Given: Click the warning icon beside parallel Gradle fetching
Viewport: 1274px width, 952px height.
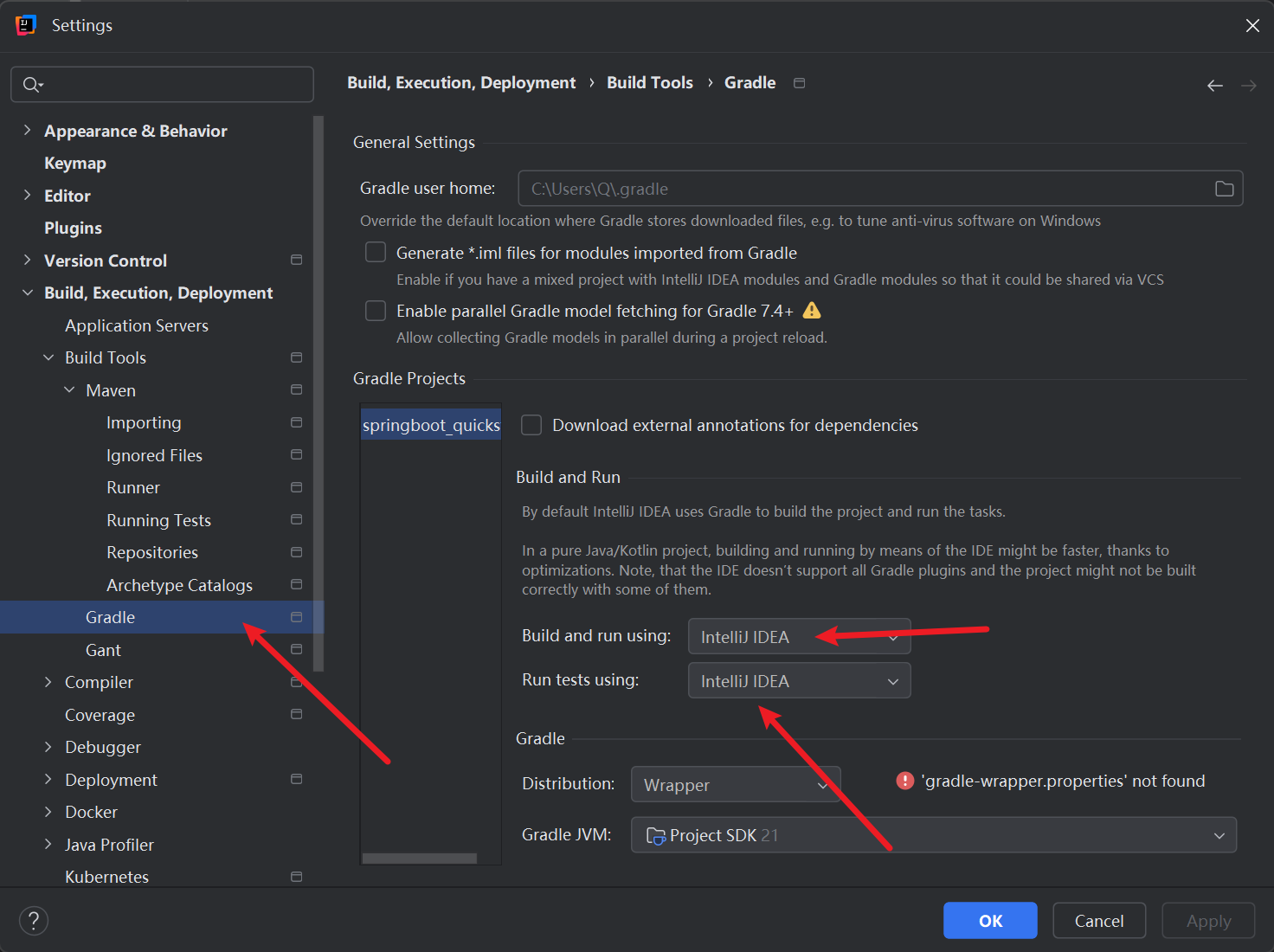Looking at the screenshot, I should pyautogui.click(x=812, y=310).
